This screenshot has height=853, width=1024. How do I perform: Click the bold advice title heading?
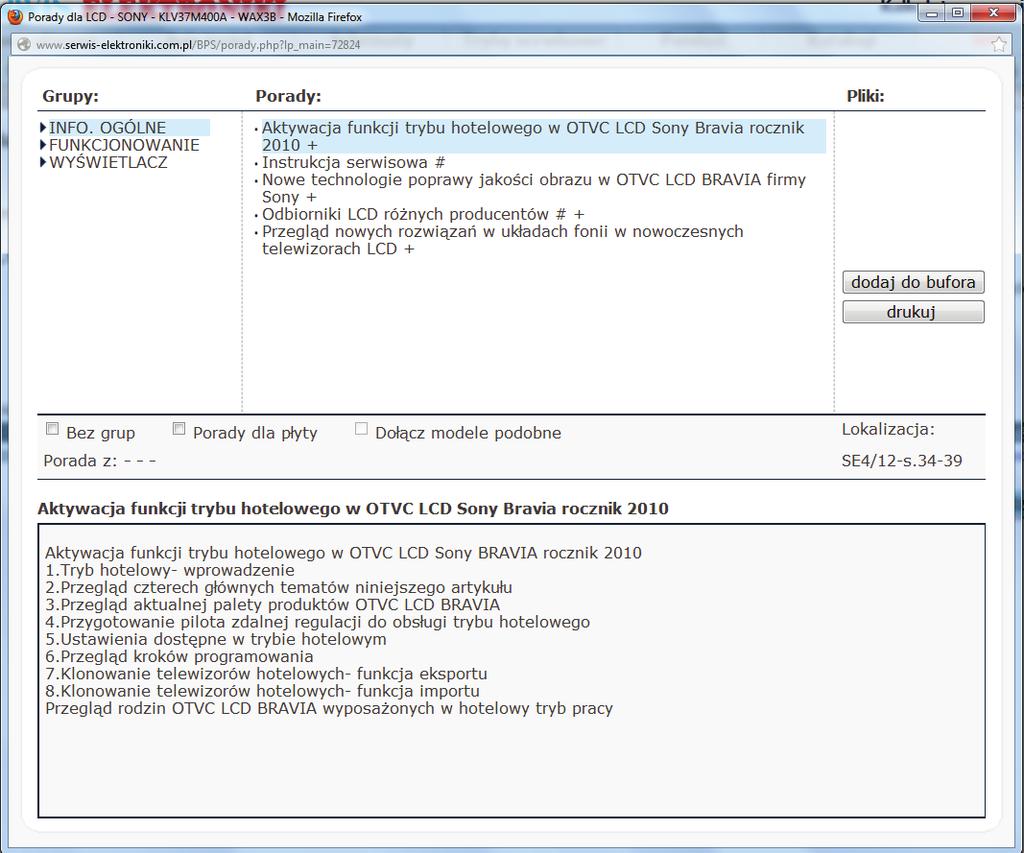point(353,509)
